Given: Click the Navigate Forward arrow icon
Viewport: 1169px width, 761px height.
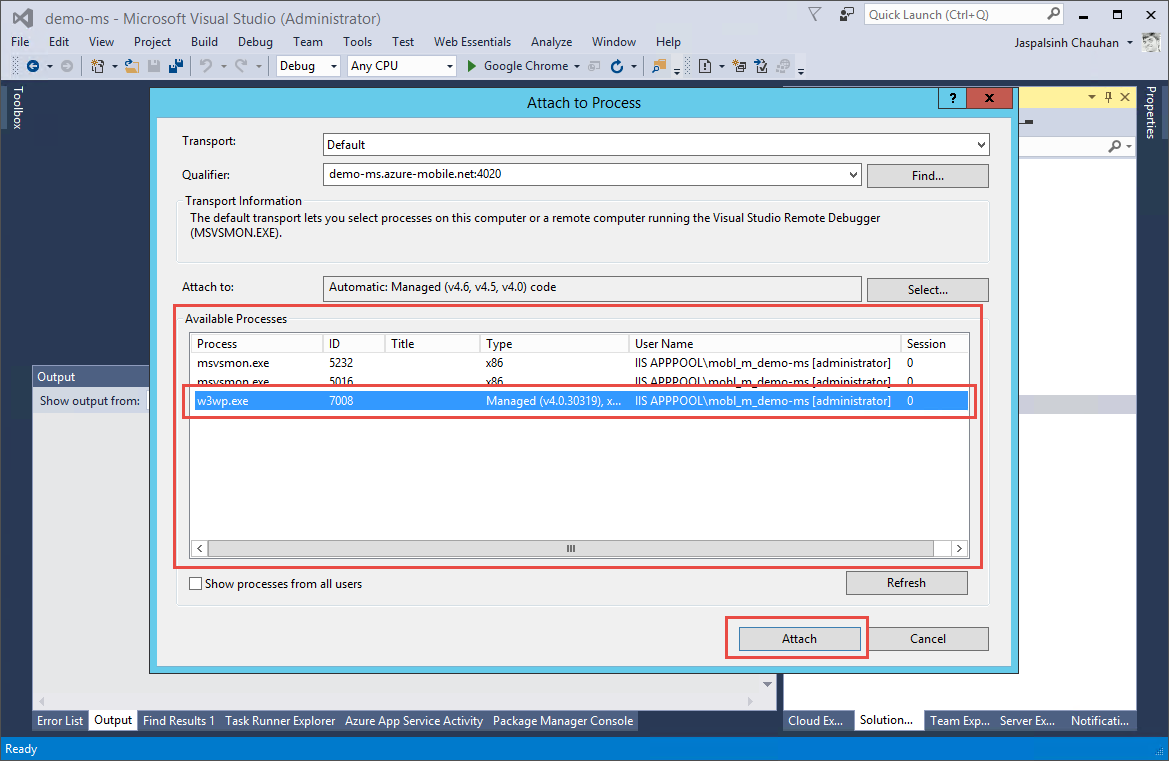Looking at the screenshot, I should [x=67, y=66].
